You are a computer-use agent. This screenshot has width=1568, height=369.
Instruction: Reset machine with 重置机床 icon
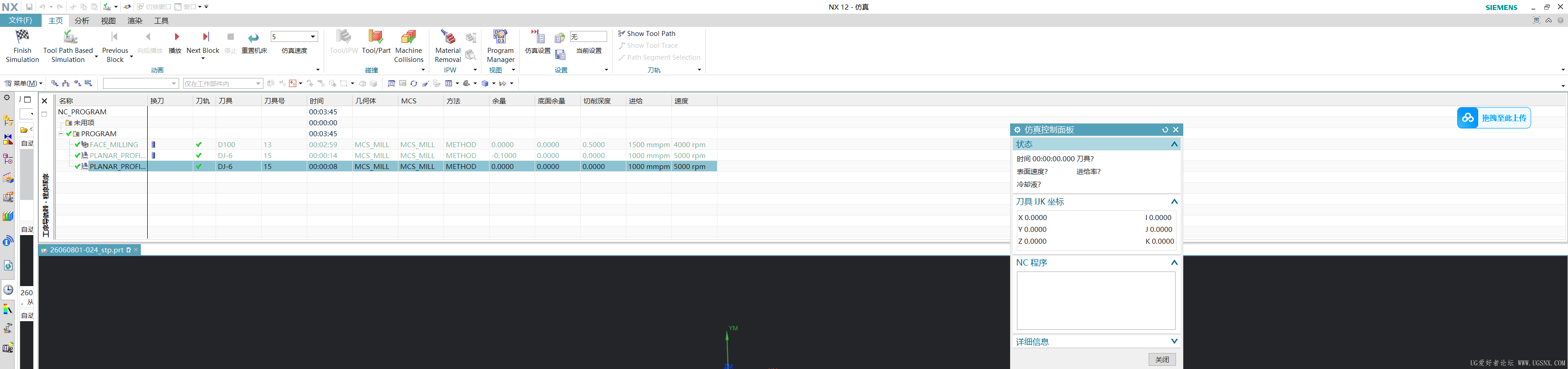(254, 37)
